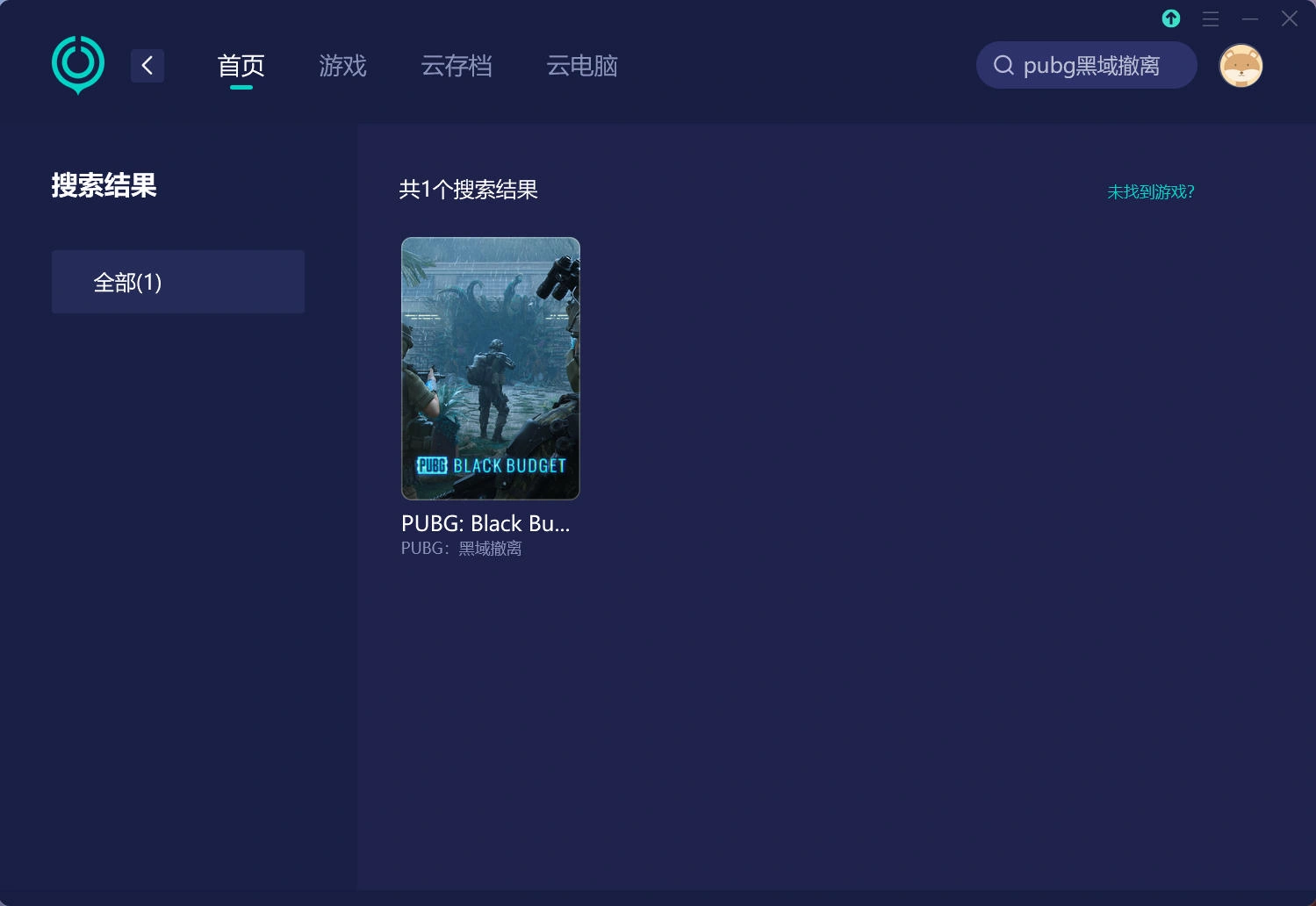Open the 游戏 tab
Screen dimensions: 1316x906
(x=342, y=66)
